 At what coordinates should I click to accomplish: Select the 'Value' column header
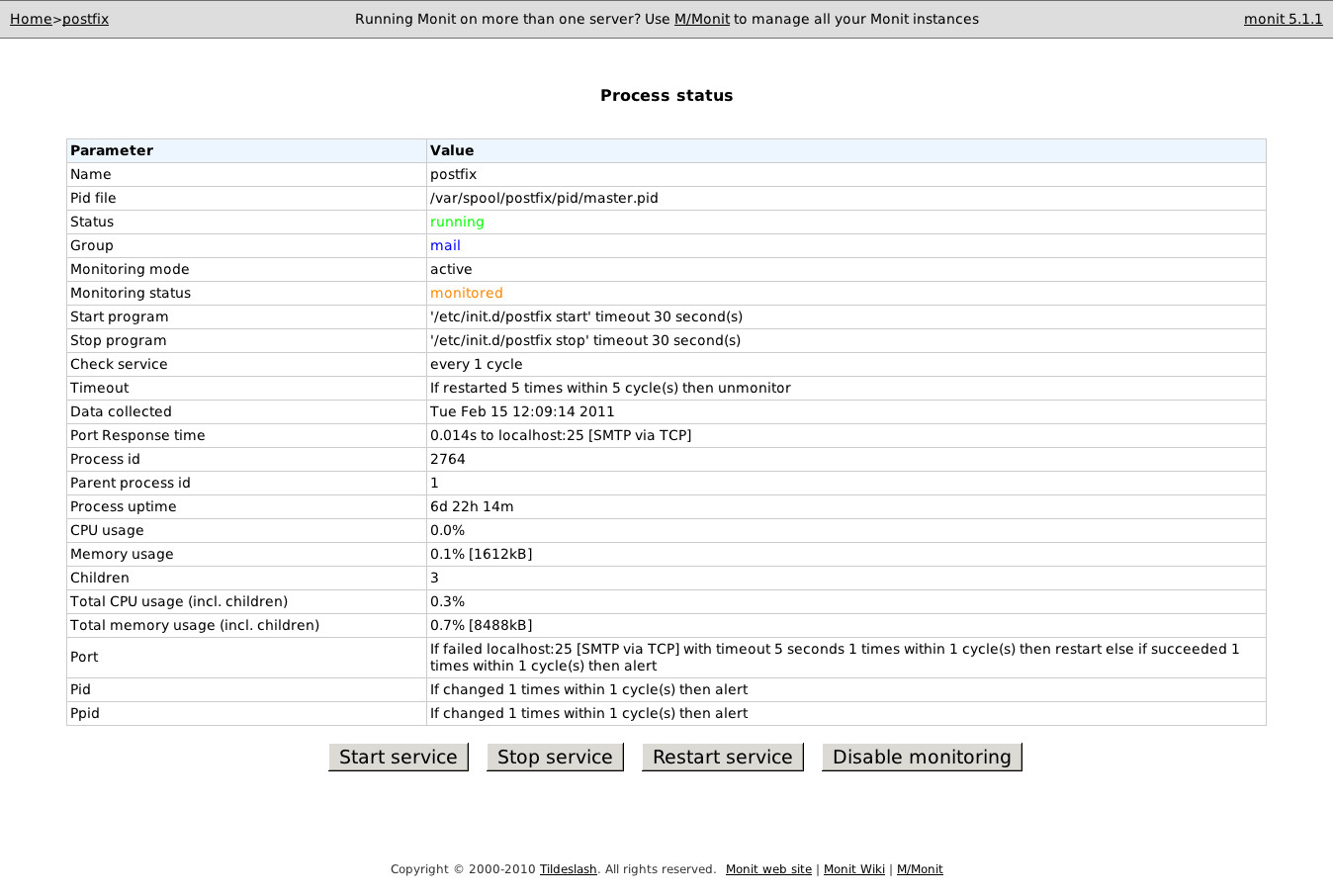pos(452,150)
